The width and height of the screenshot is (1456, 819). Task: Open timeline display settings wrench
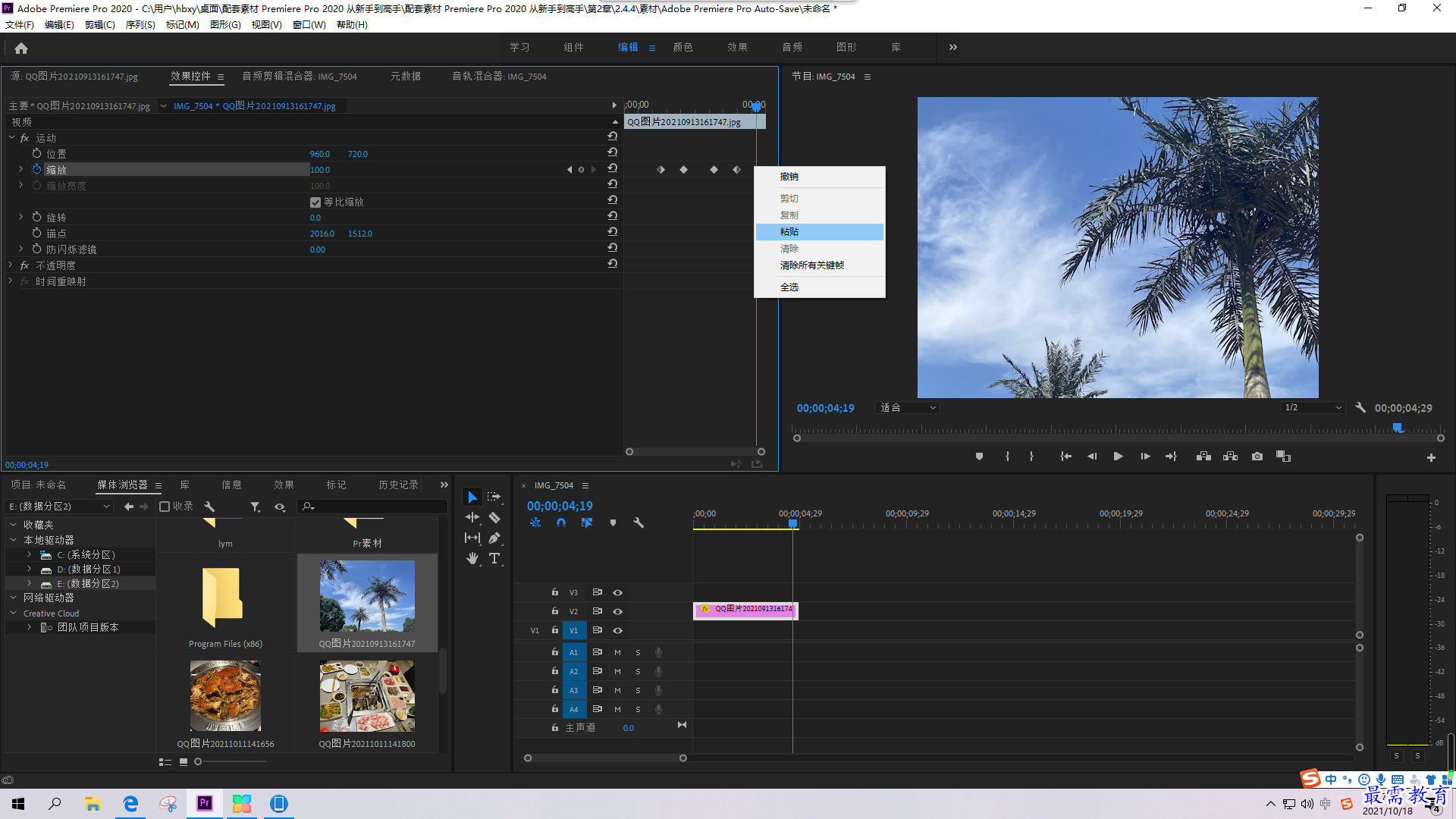point(639,522)
